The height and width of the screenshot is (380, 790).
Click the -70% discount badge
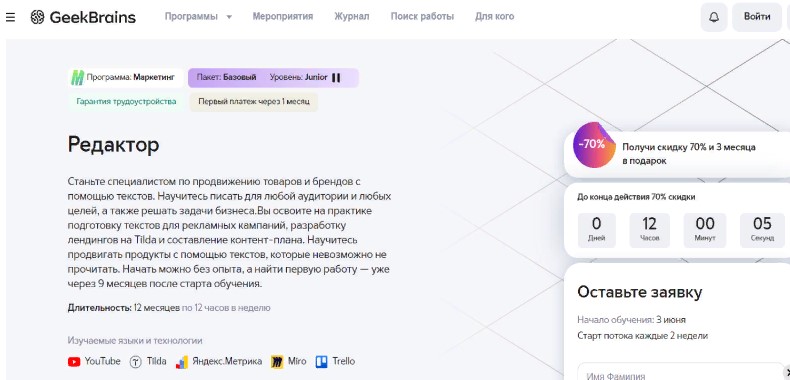[x=594, y=145]
